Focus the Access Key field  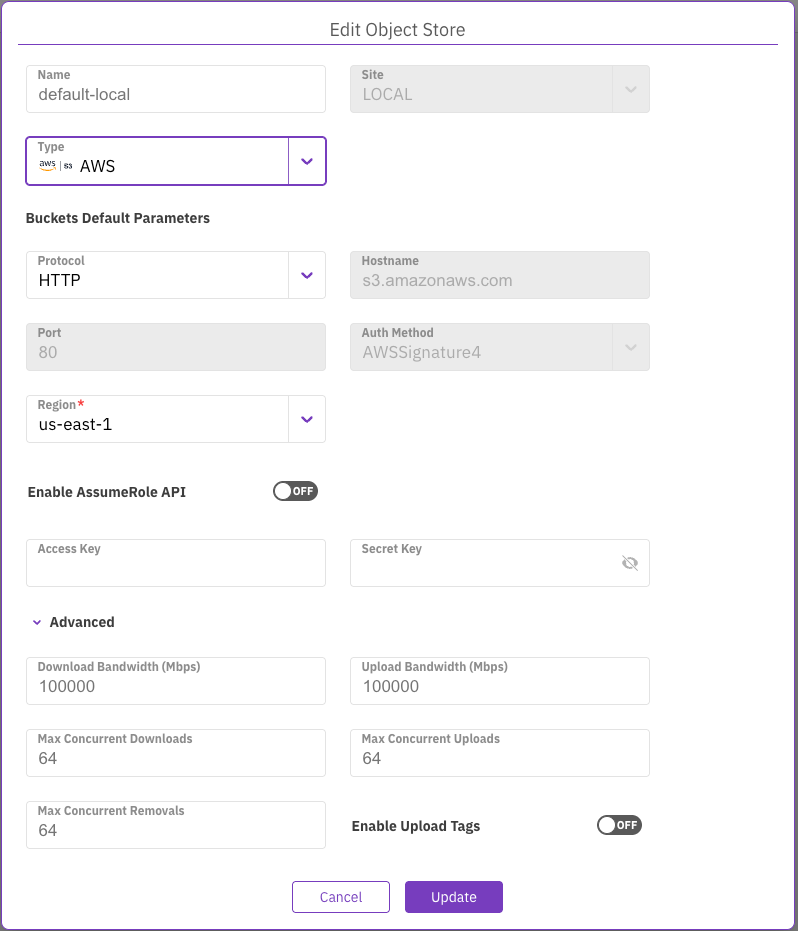[x=175, y=570]
